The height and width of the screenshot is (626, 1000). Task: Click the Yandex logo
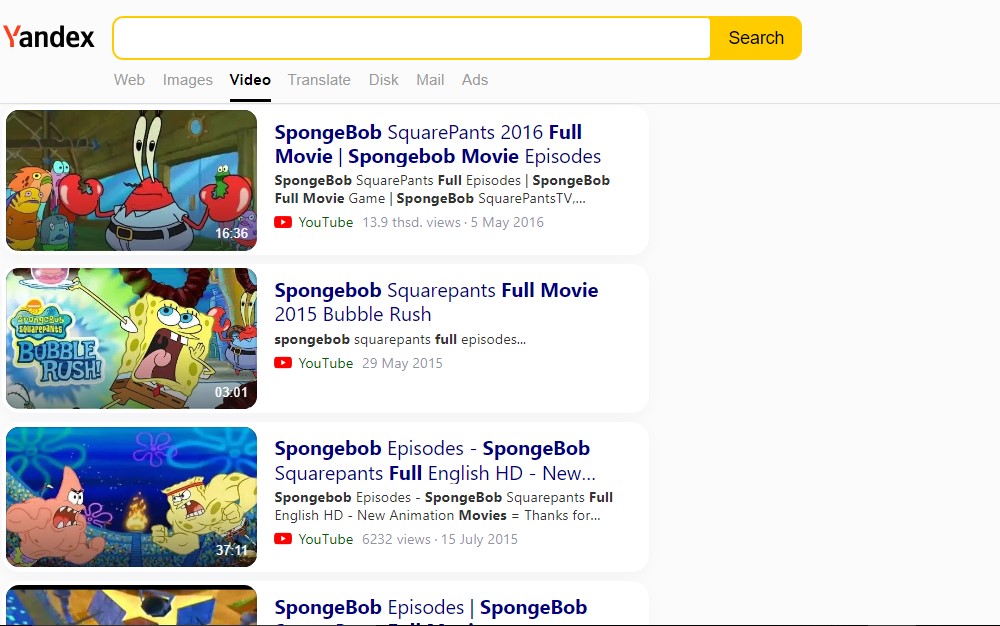(49, 37)
